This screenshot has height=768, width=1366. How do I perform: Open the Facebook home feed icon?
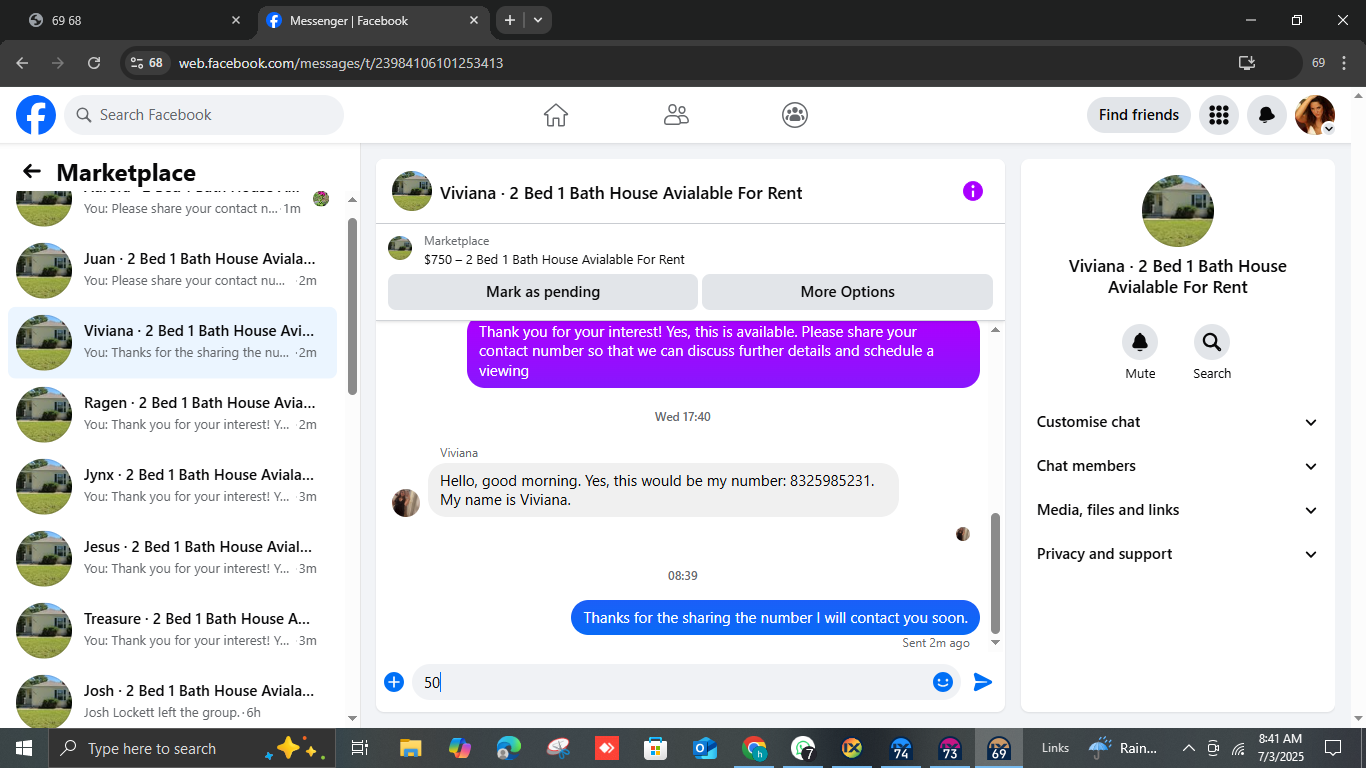pyautogui.click(x=556, y=115)
